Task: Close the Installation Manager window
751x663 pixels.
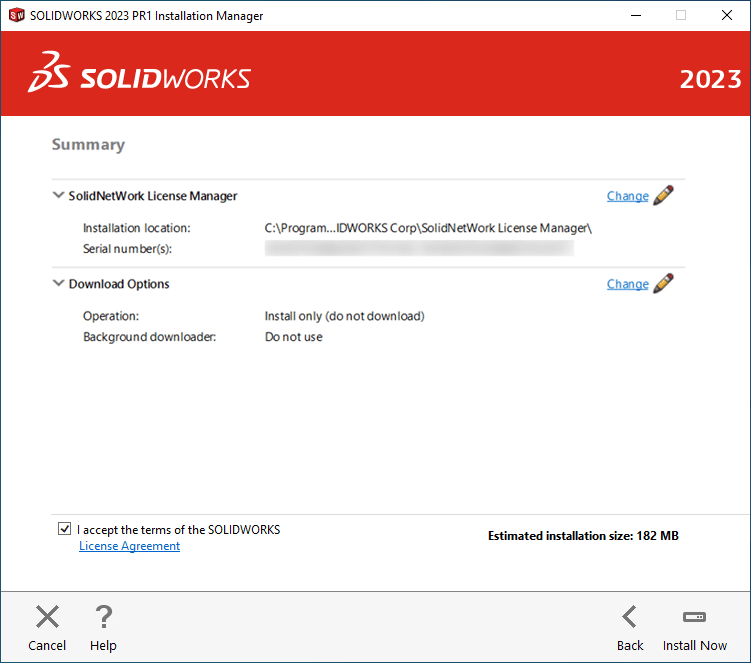Action: 727,15
